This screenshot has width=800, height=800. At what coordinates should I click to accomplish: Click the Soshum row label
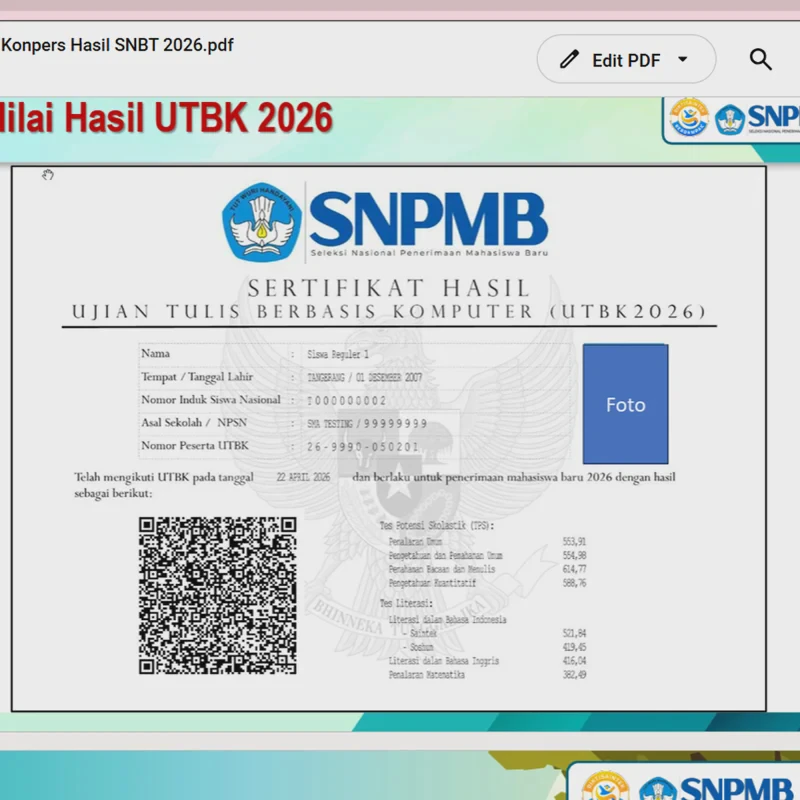coord(421,647)
